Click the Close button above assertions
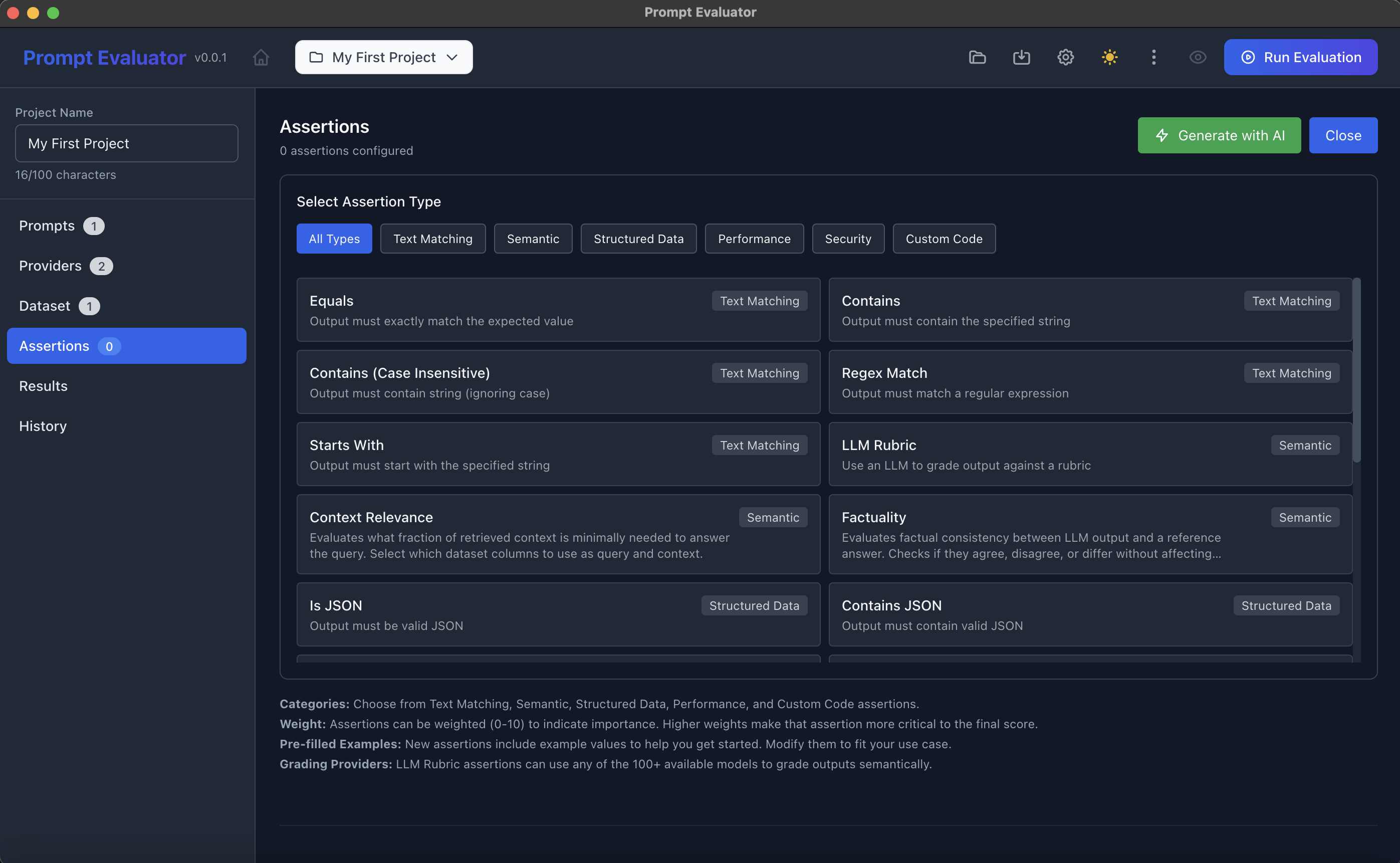Image resolution: width=1400 pixels, height=863 pixels. pyautogui.click(x=1343, y=135)
